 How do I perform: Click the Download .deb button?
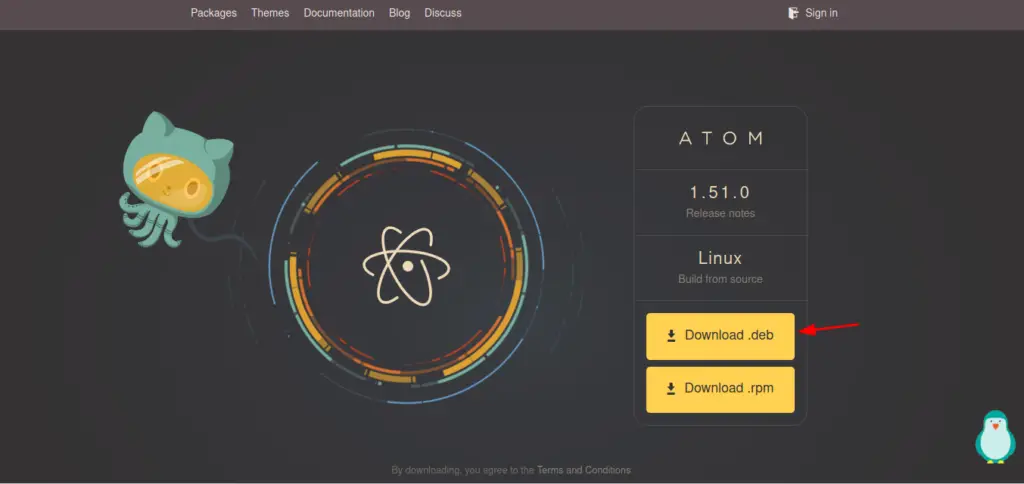(720, 336)
